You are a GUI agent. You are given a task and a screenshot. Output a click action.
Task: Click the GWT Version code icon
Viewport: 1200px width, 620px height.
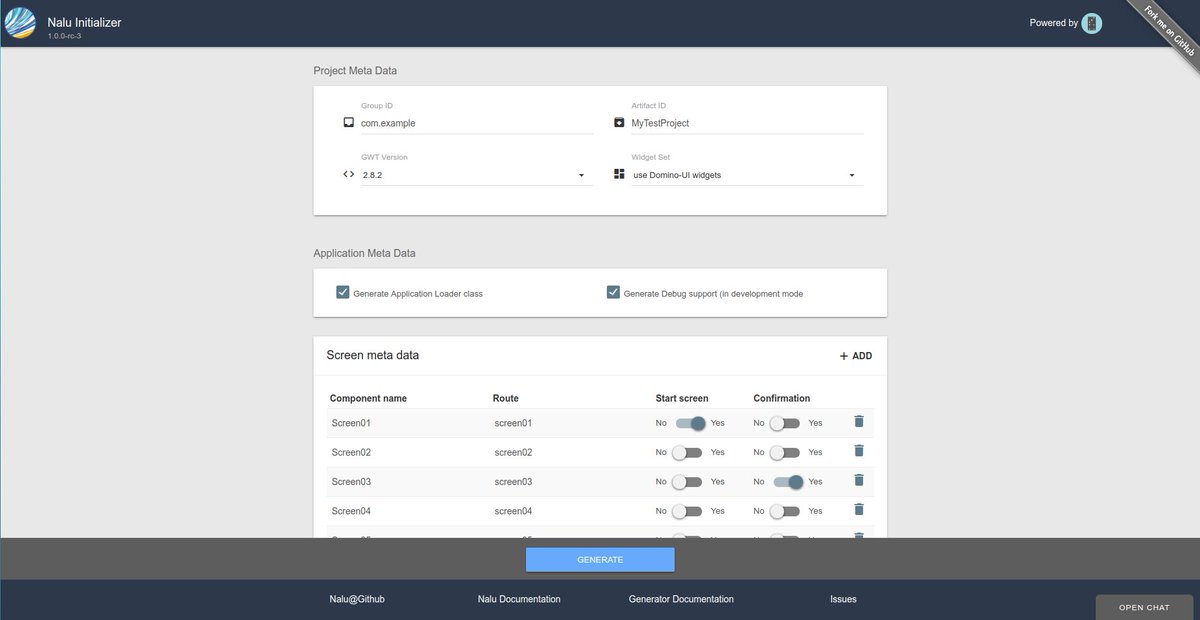coord(348,174)
